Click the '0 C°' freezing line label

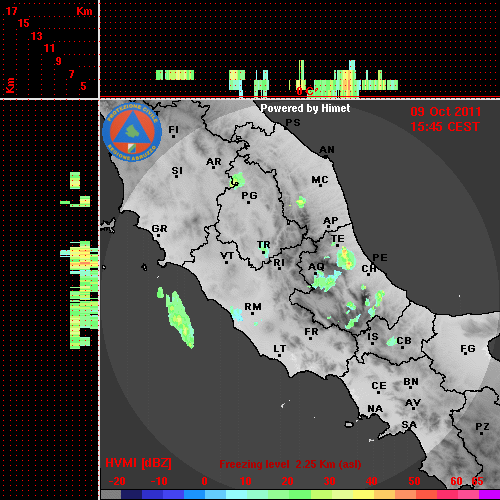point(306,91)
